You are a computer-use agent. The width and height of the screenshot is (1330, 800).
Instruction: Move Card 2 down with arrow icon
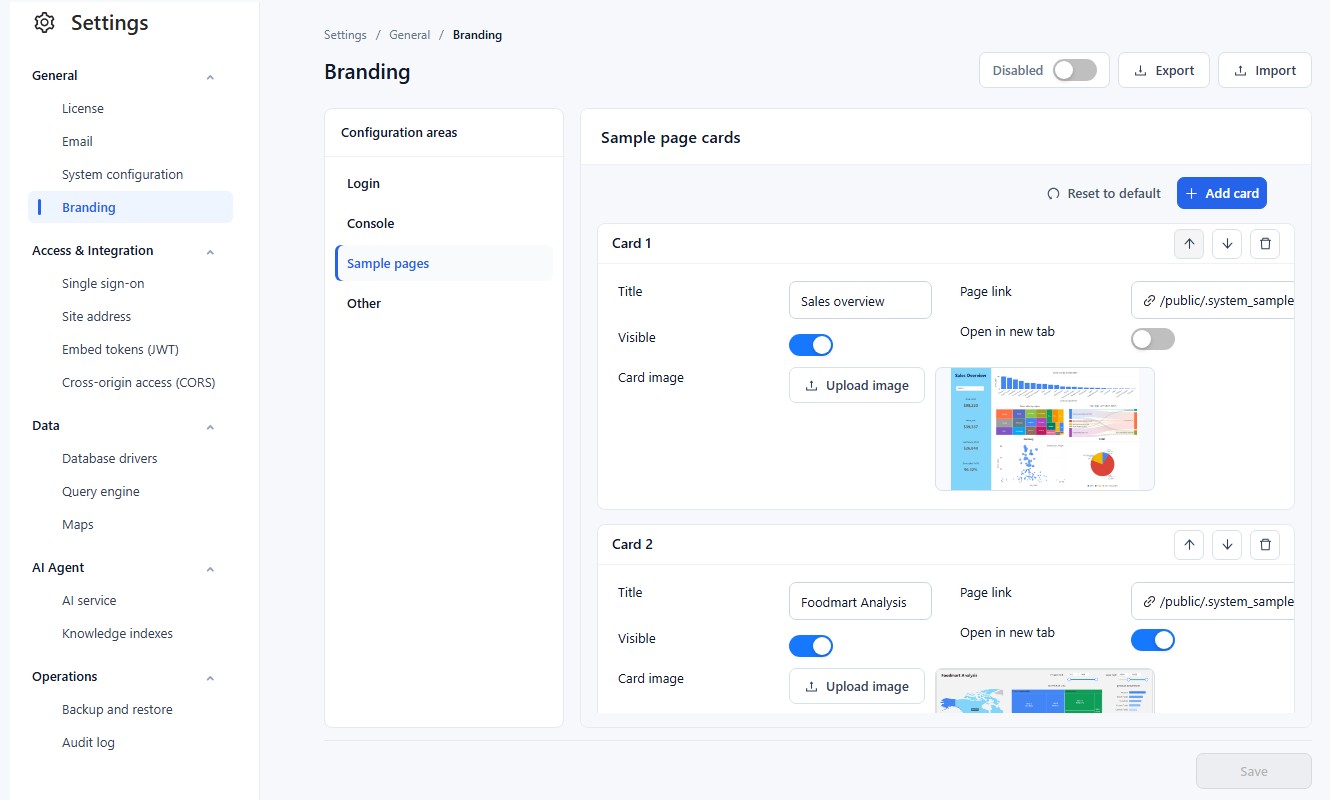[1227, 544]
